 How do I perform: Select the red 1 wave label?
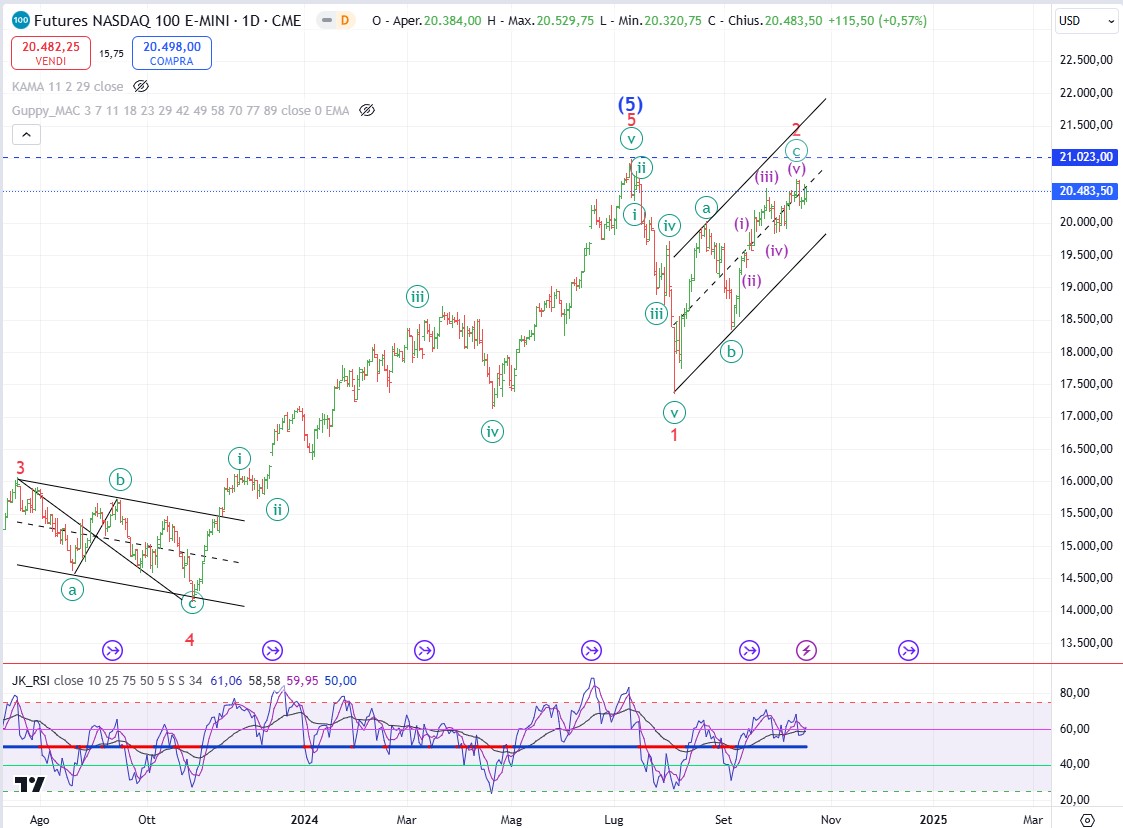(674, 435)
